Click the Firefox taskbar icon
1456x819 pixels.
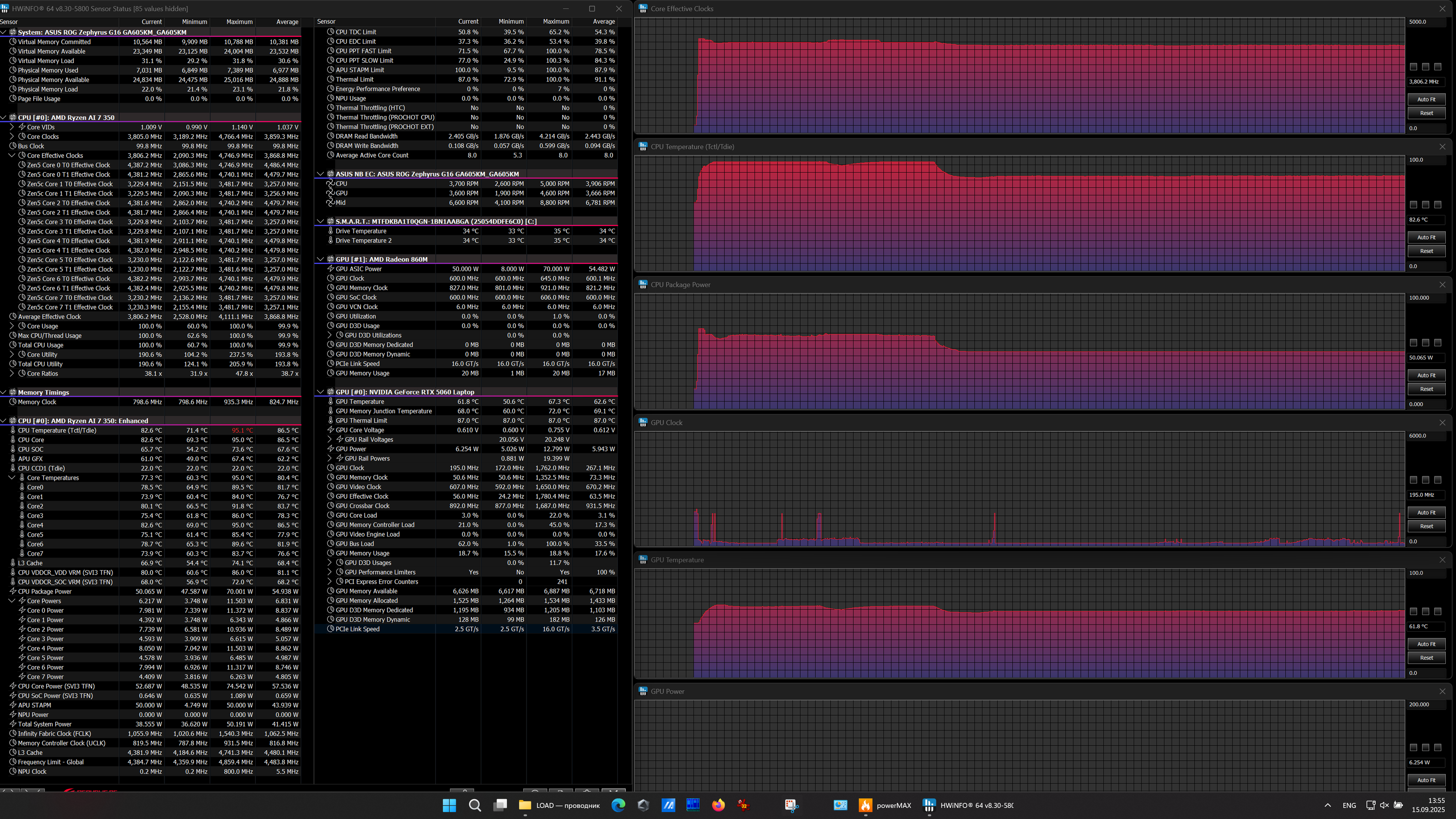tap(718, 805)
